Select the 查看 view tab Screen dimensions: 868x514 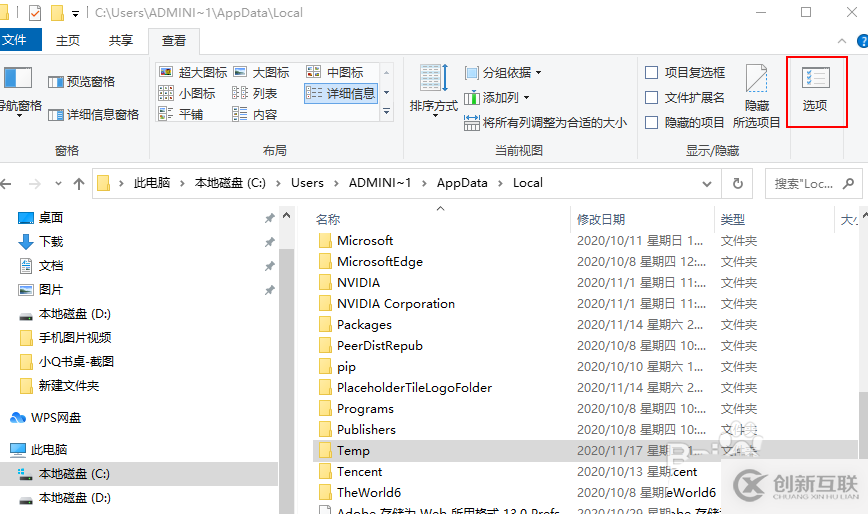(x=174, y=41)
